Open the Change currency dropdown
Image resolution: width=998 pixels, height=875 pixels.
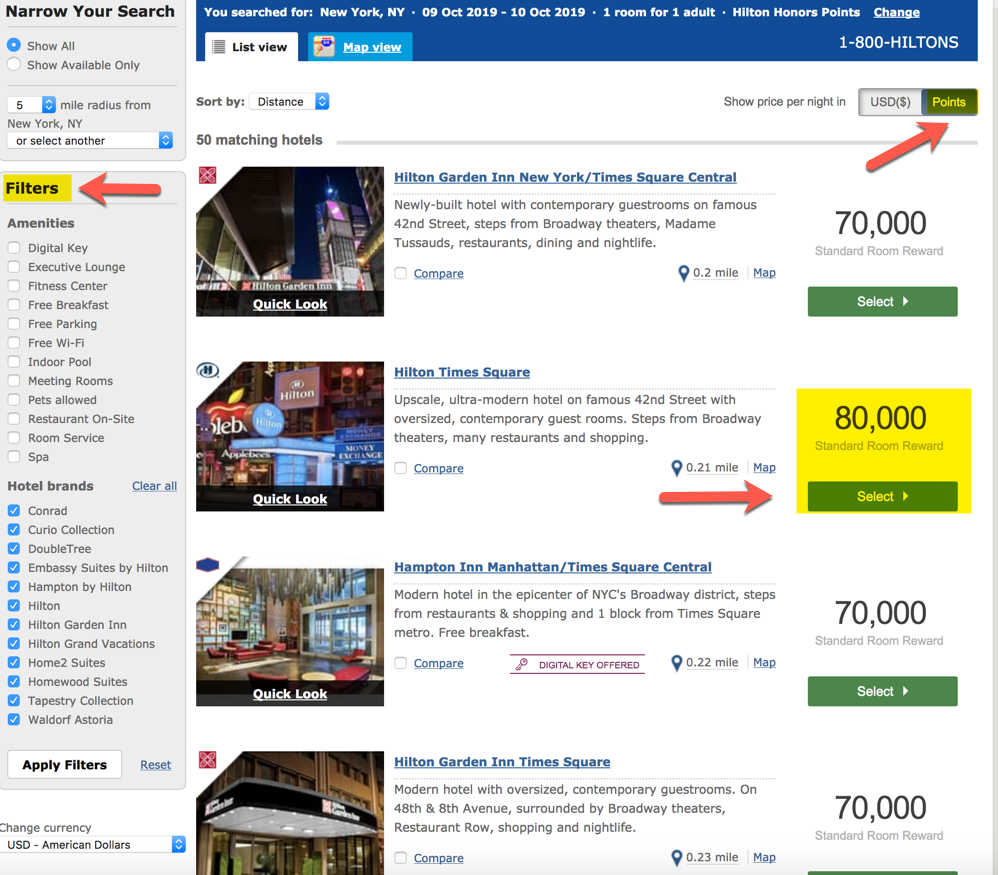(93, 844)
